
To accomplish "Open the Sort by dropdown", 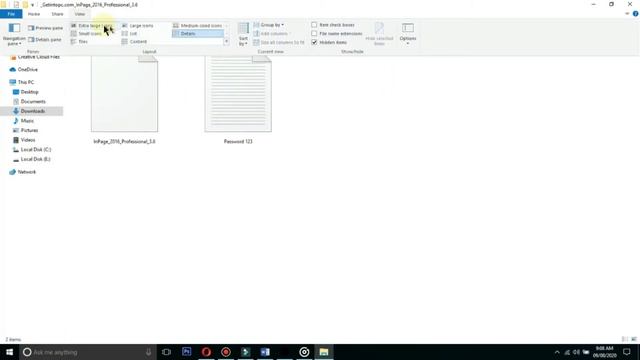I will click(x=243, y=34).
